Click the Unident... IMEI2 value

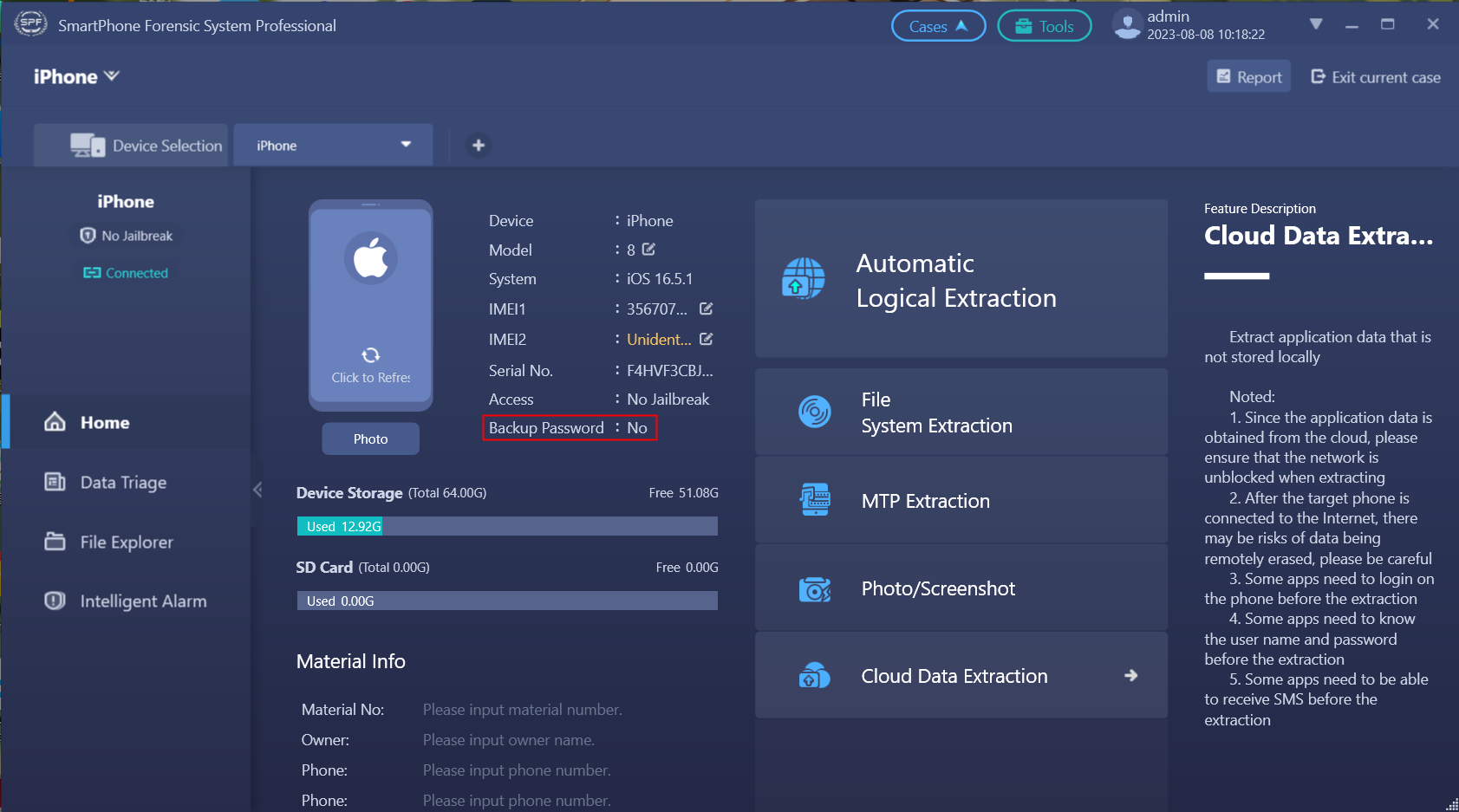pyautogui.click(x=659, y=340)
